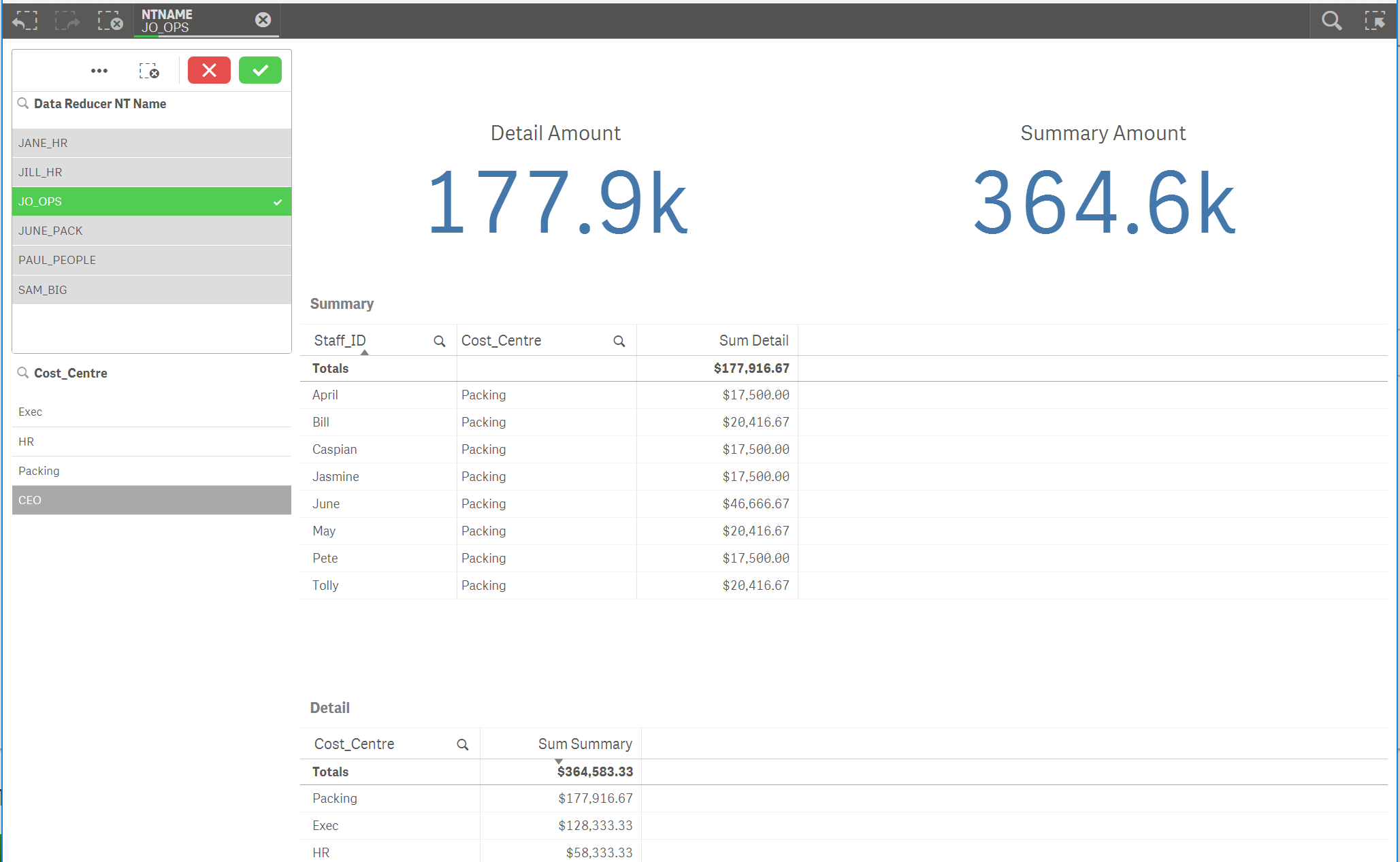The image size is (1400, 862).
Task: Select April in Summary table
Action: pos(325,395)
